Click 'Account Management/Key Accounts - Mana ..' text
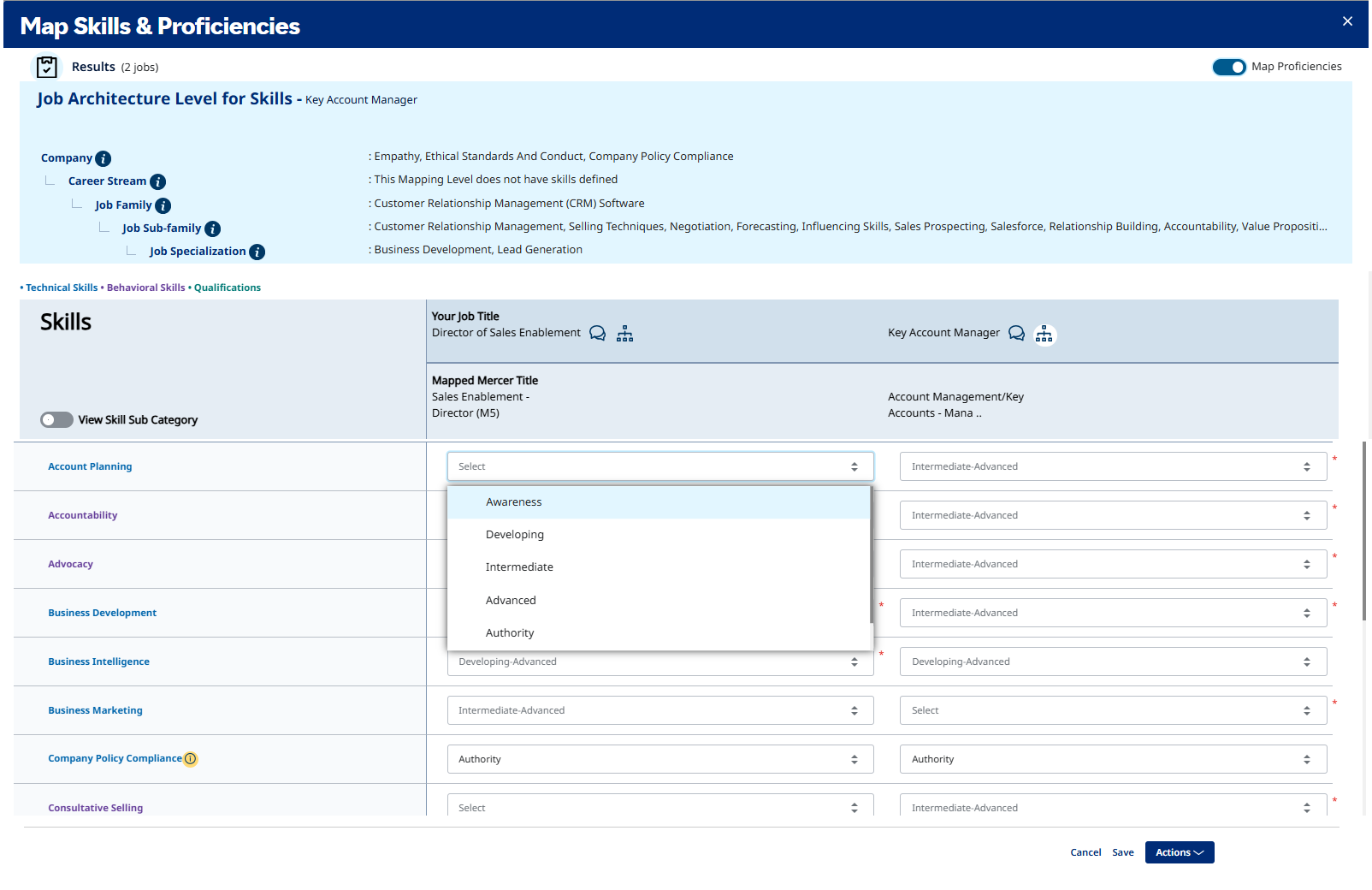The height and width of the screenshot is (890, 1372). click(955, 405)
